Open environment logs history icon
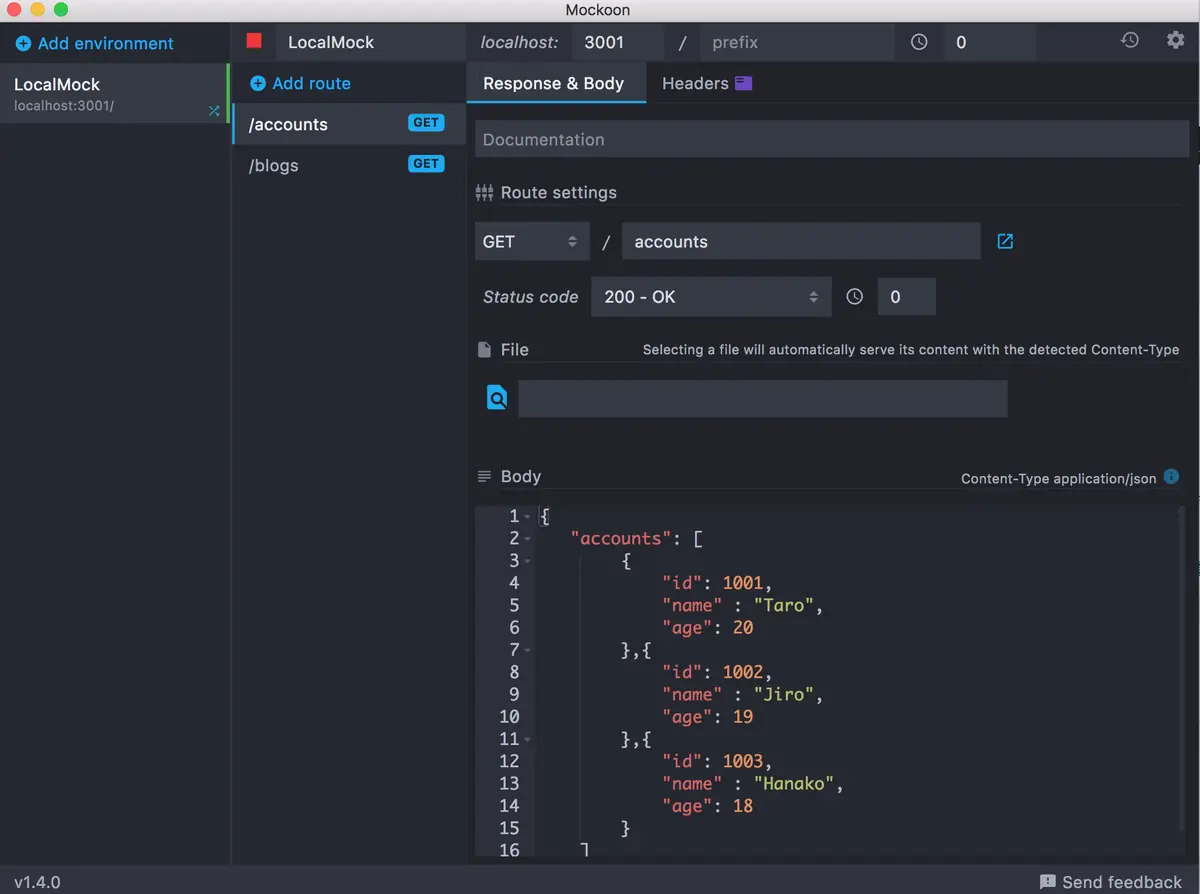Screen dimensions: 1200x894 click(1130, 41)
